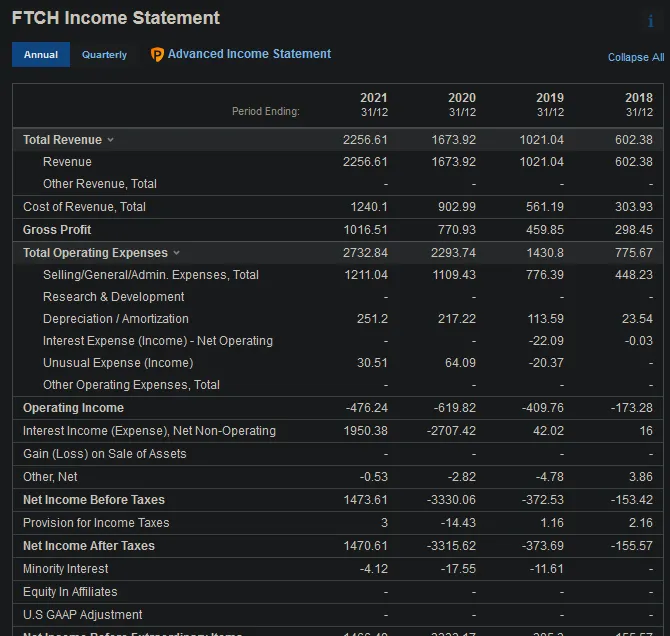Click the info icon at top right
Screen dimensions: 670x636
651,21
